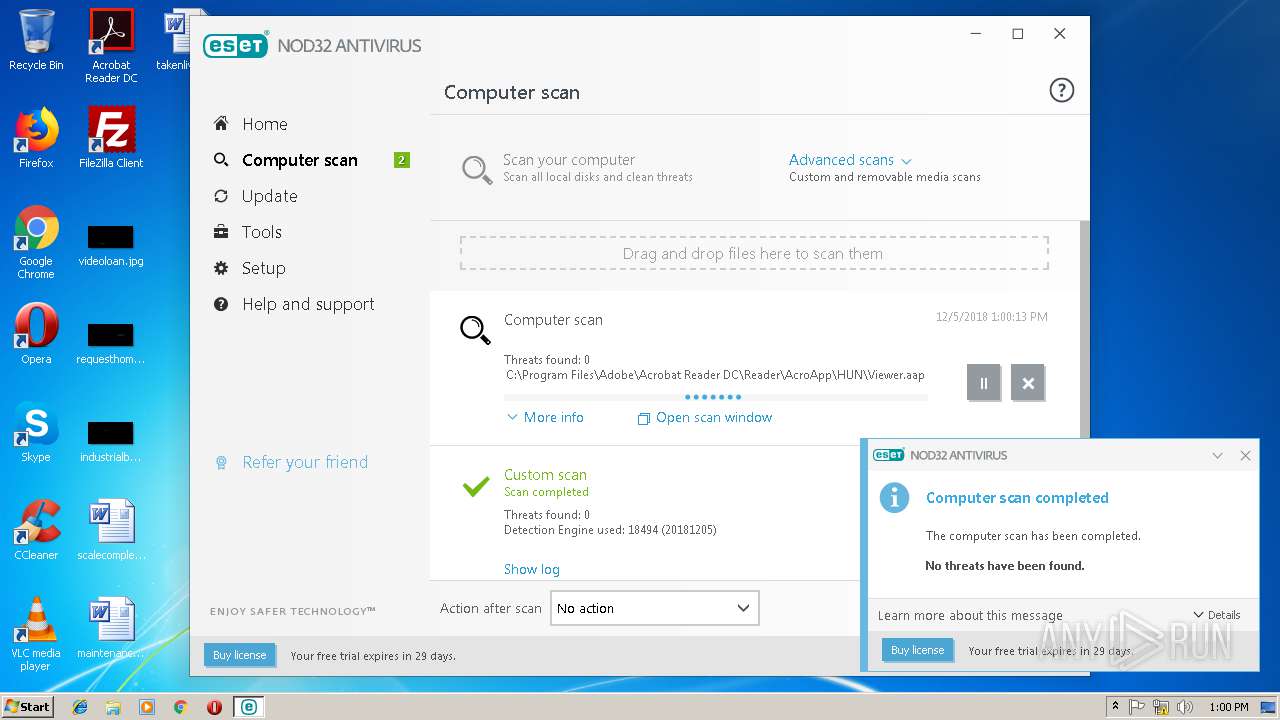The image size is (1280, 720).
Task: Click the taskbar clock showing 1:00 PM
Action: click(1229, 707)
